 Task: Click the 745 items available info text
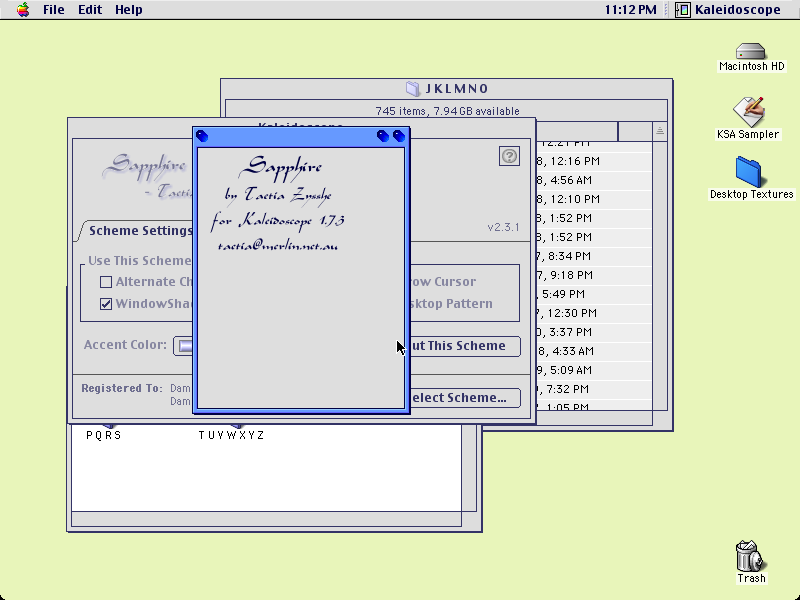click(x=447, y=111)
